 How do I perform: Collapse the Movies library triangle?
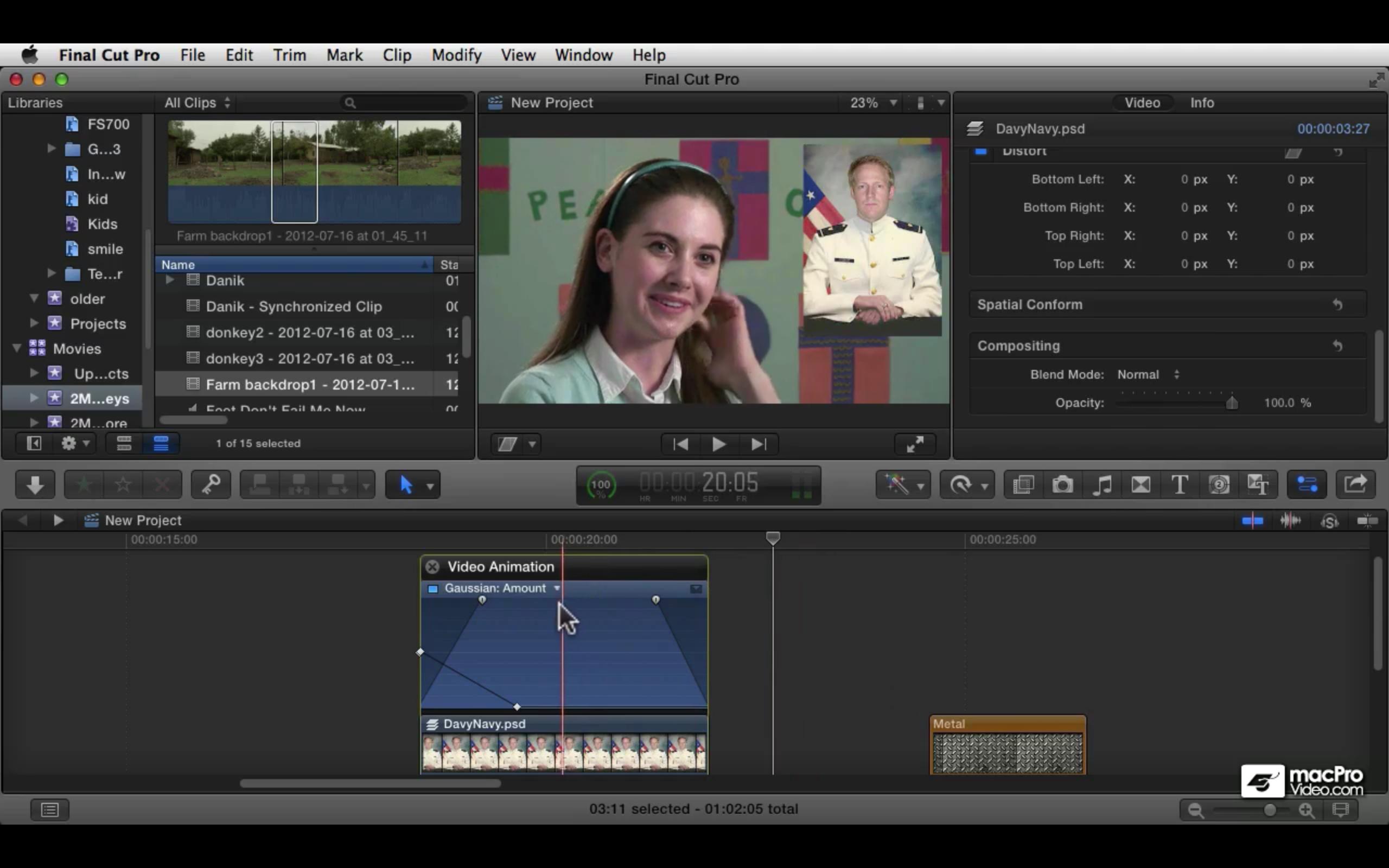coord(17,348)
